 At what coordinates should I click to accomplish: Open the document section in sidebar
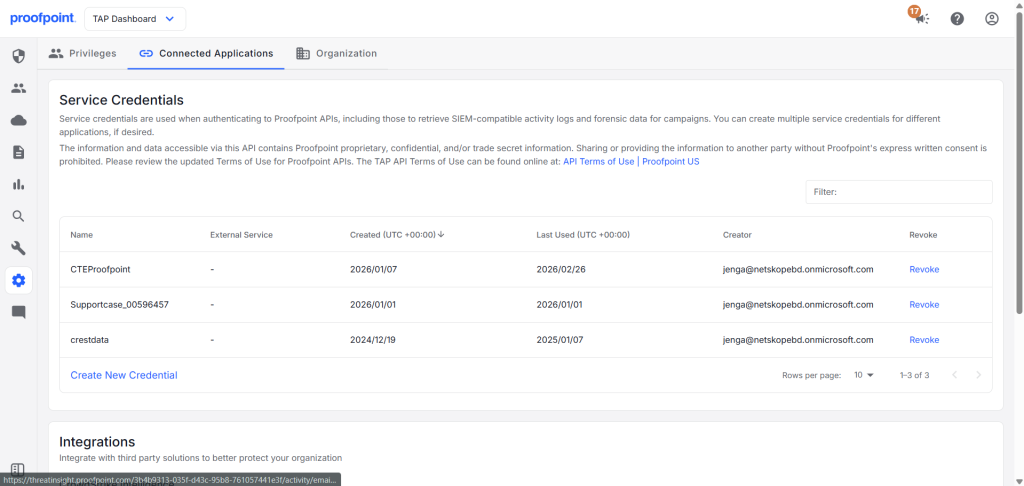pos(19,152)
